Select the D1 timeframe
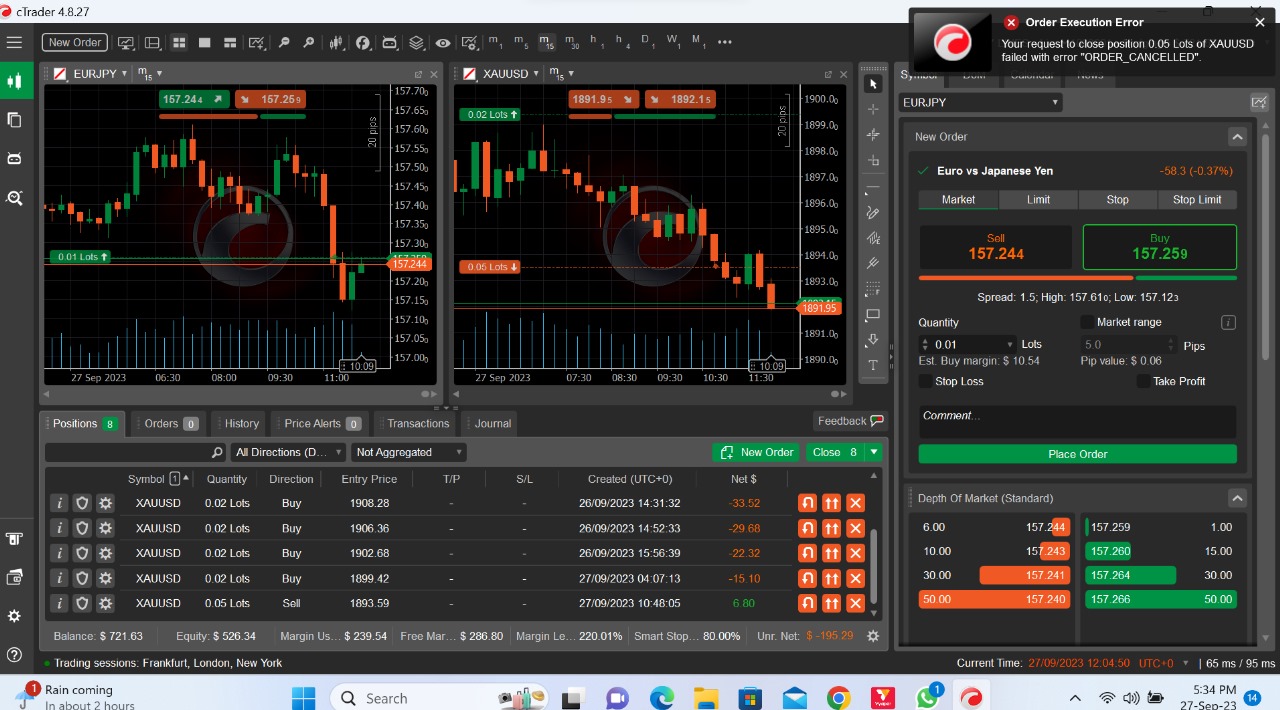 (x=647, y=42)
